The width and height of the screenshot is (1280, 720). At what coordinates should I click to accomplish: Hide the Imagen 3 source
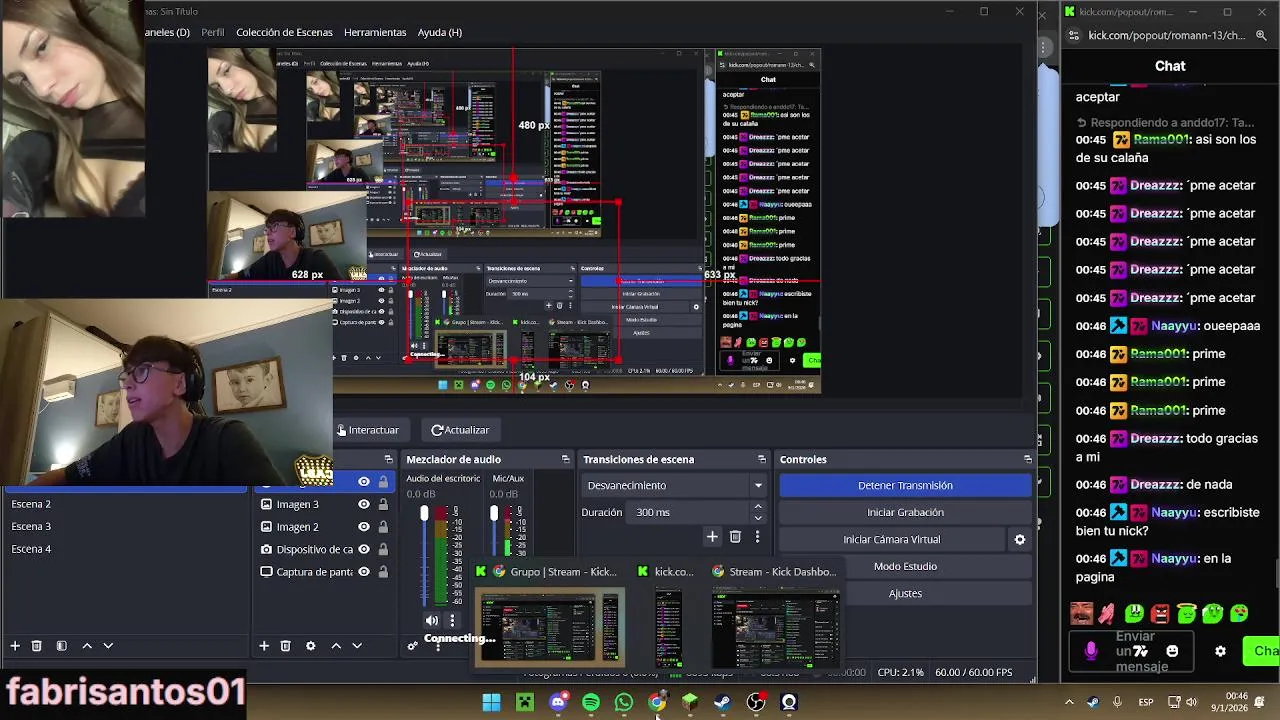tap(364, 504)
